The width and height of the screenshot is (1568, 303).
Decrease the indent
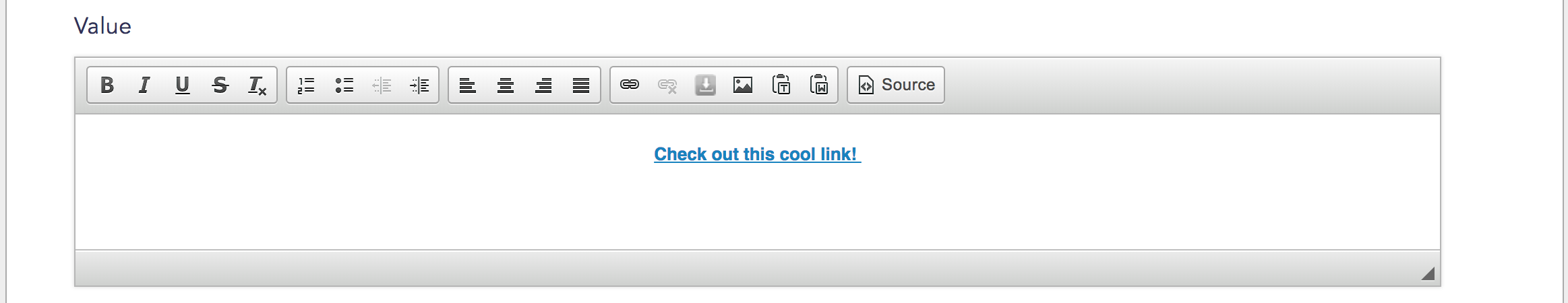[x=382, y=85]
